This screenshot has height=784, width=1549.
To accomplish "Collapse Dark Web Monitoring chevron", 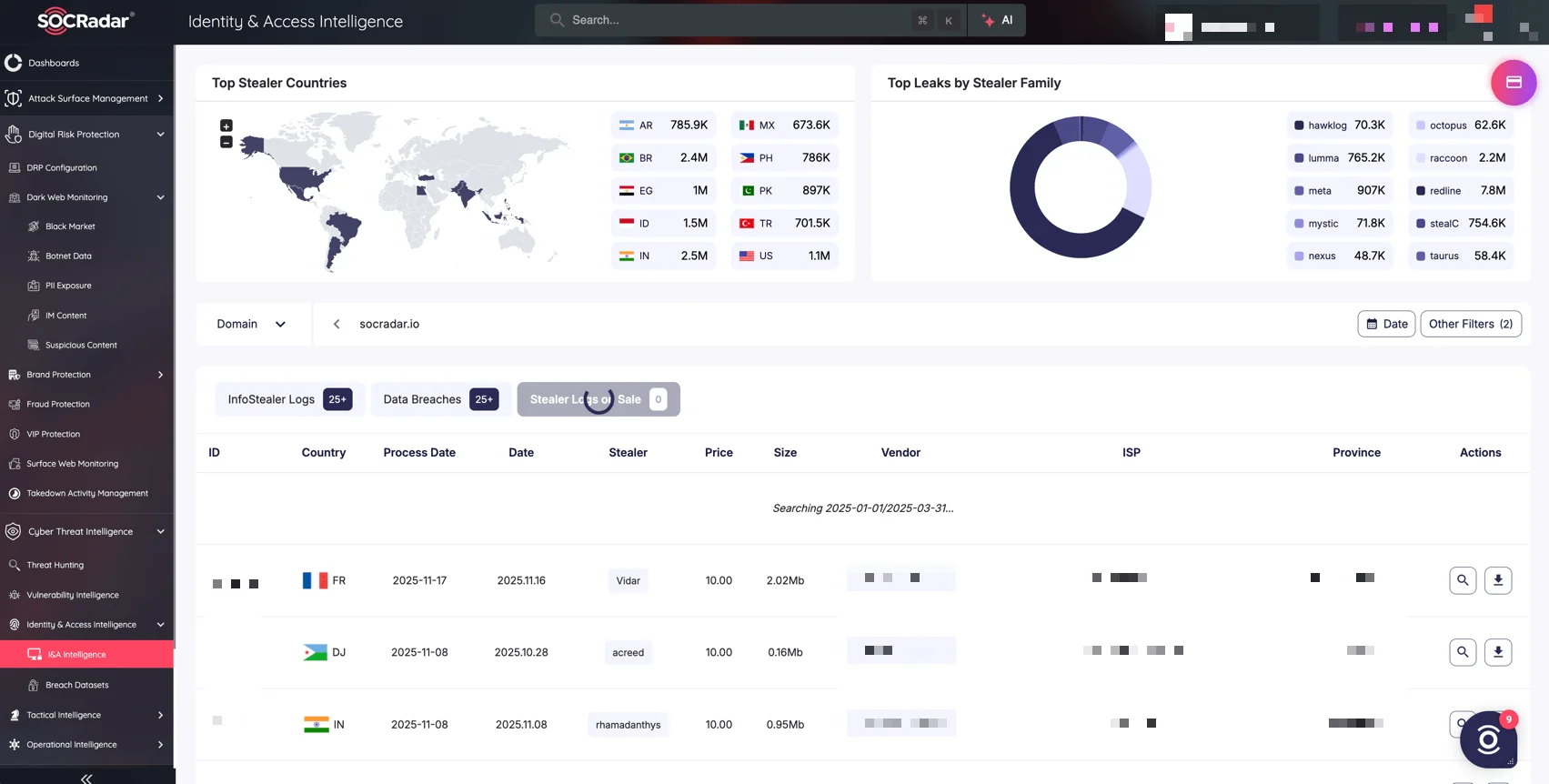I will click(x=160, y=197).
